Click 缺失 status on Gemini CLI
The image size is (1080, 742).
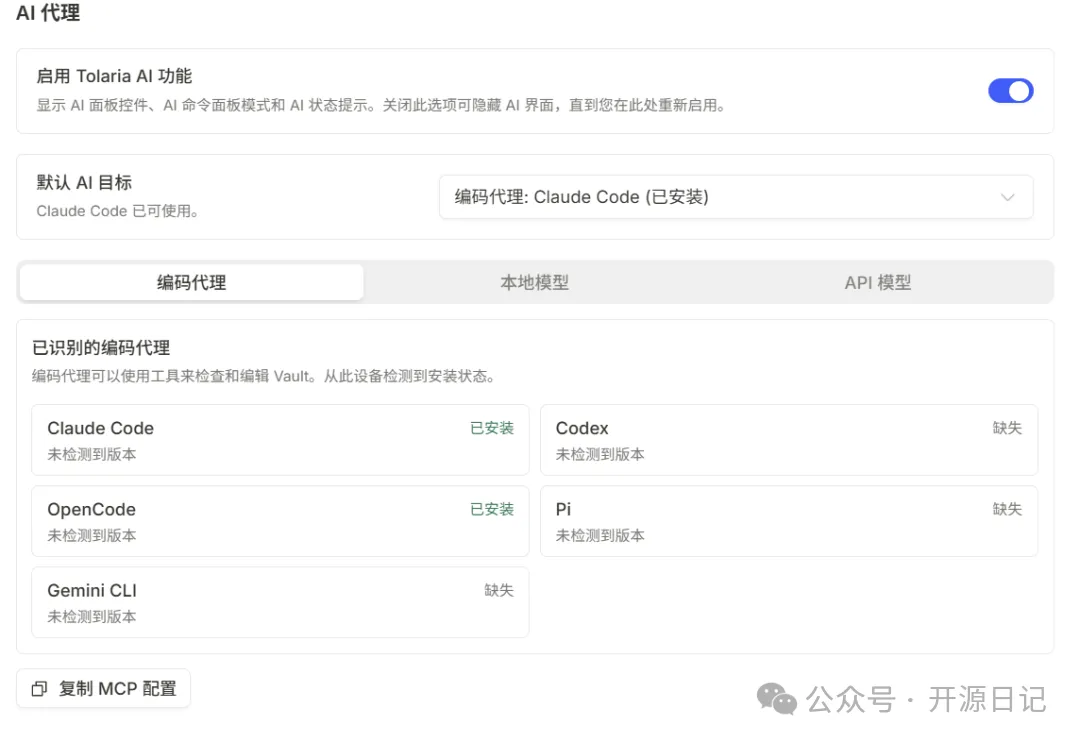[499, 590]
